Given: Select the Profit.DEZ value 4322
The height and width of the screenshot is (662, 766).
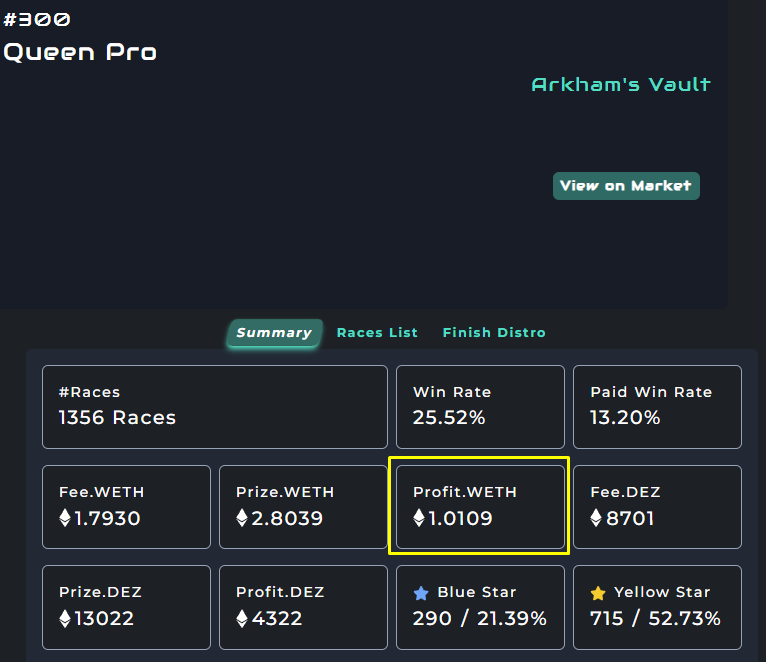Looking at the screenshot, I should point(277,619).
